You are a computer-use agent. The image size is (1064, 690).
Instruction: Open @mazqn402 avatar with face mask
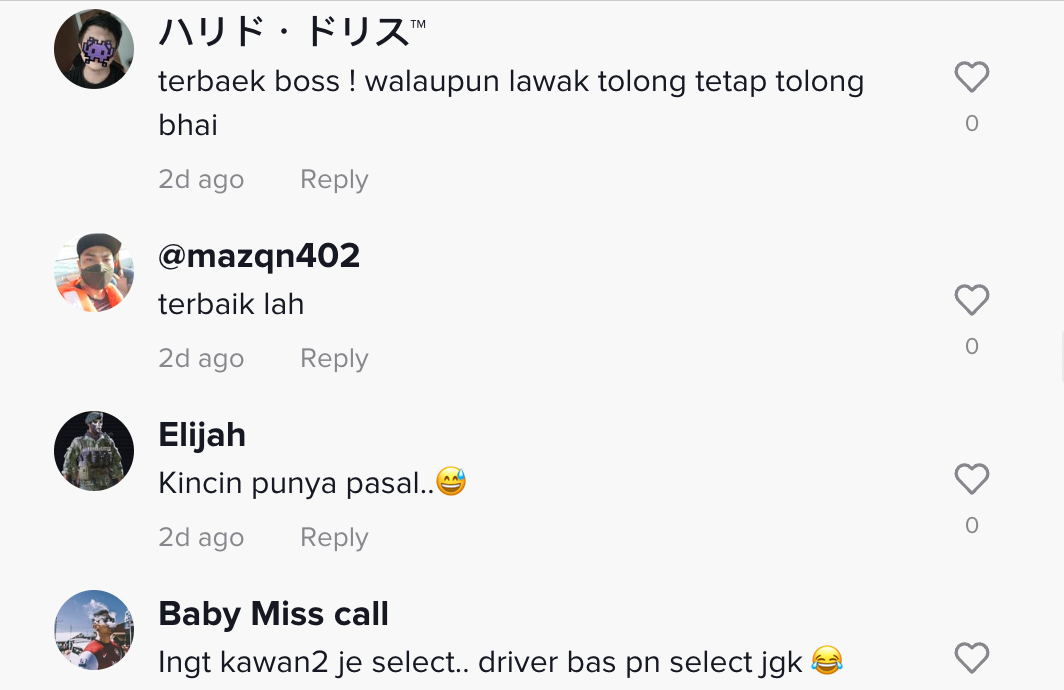click(x=94, y=272)
